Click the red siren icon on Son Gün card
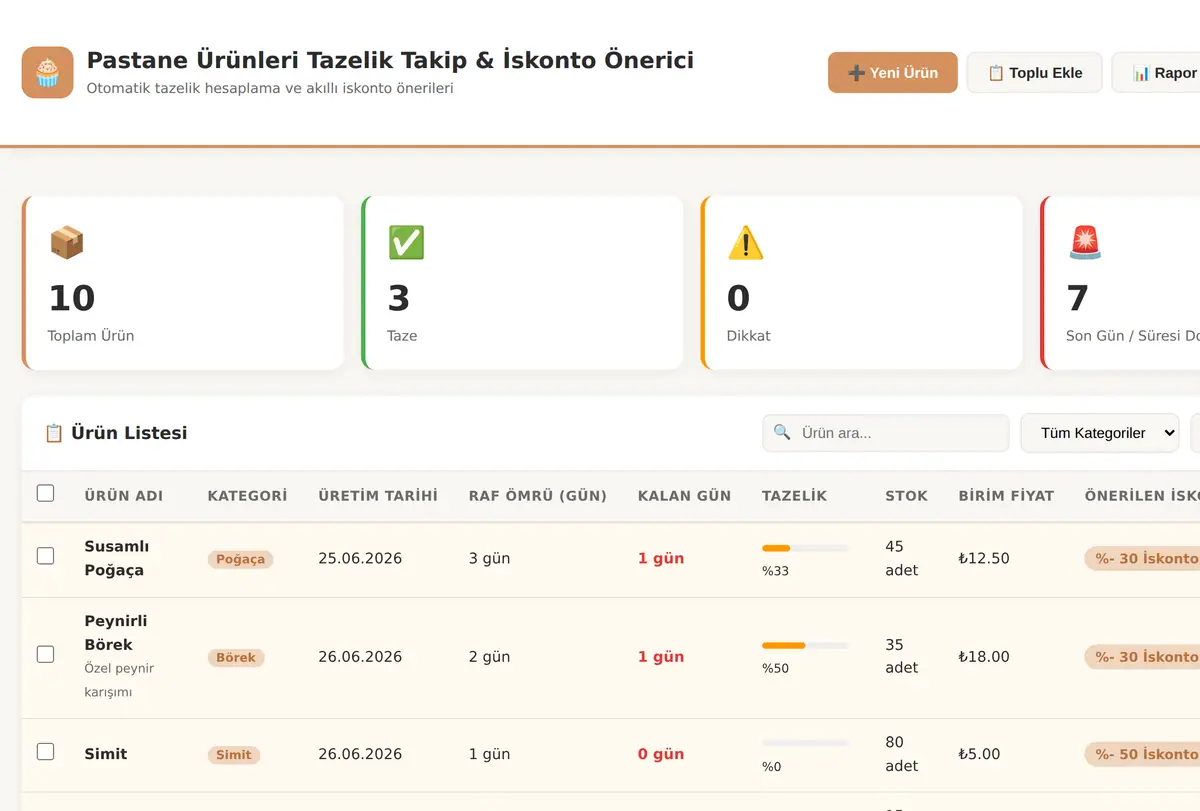The height and width of the screenshot is (811, 1200). click(1084, 242)
